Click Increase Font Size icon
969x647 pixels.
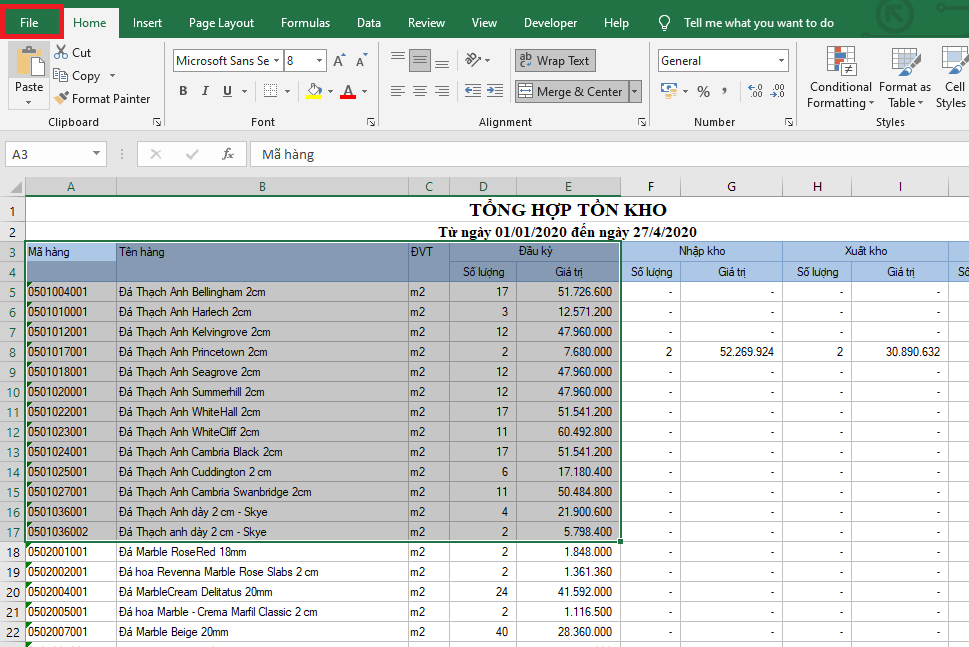(x=340, y=61)
